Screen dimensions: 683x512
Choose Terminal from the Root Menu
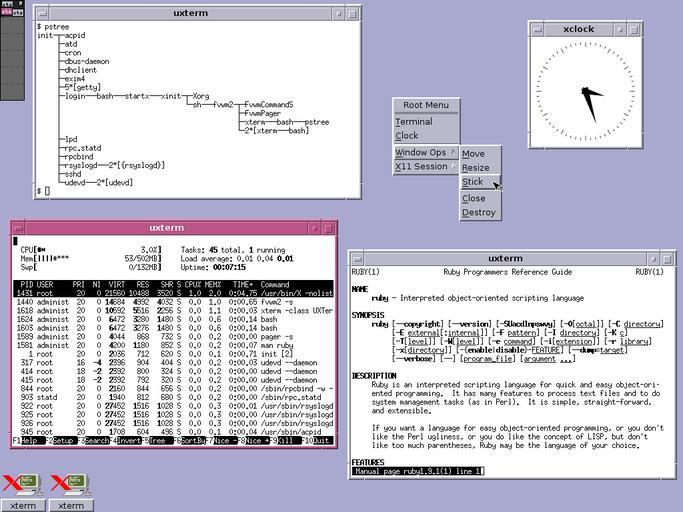point(414,122)
